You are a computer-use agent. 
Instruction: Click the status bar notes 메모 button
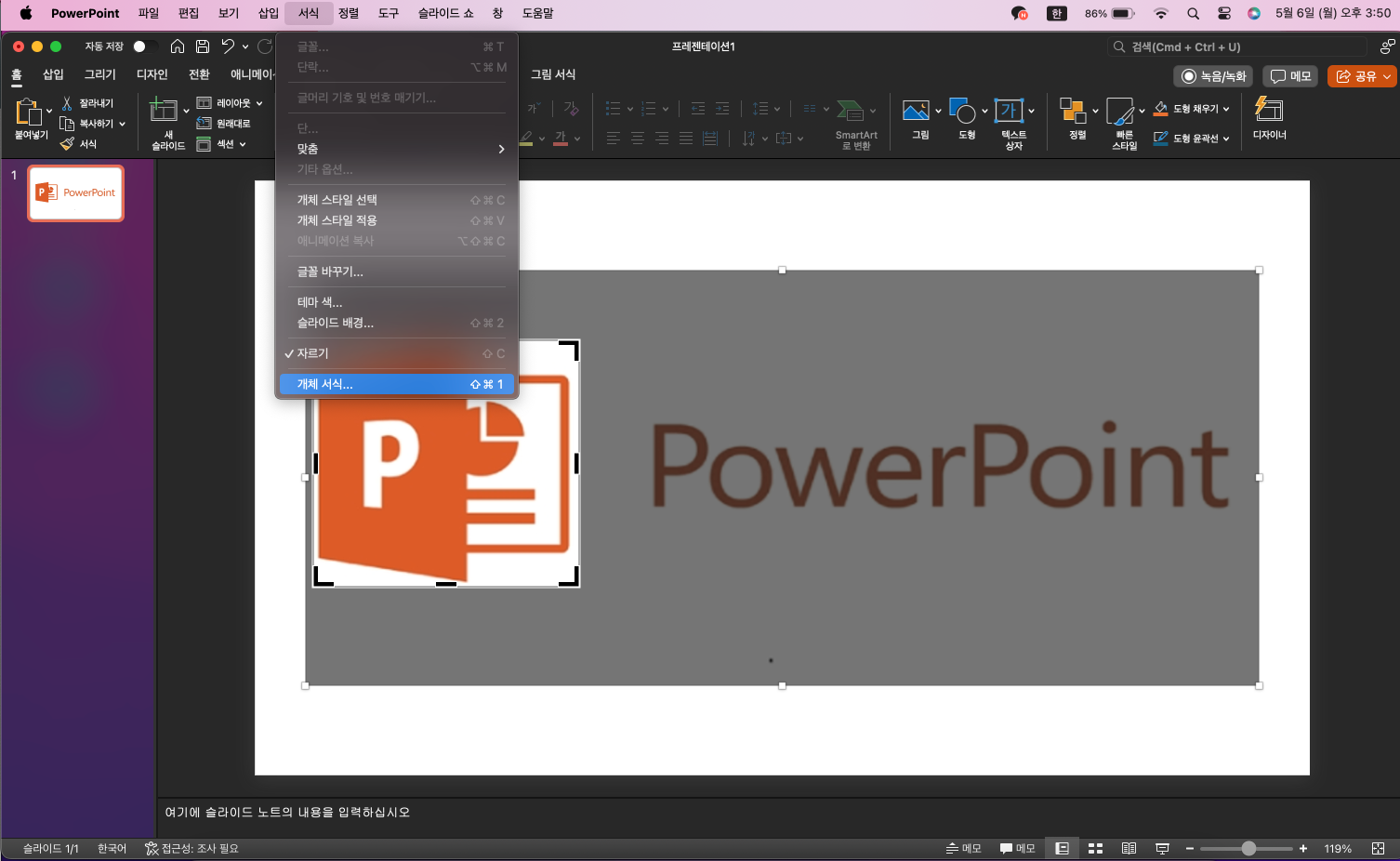964,848
